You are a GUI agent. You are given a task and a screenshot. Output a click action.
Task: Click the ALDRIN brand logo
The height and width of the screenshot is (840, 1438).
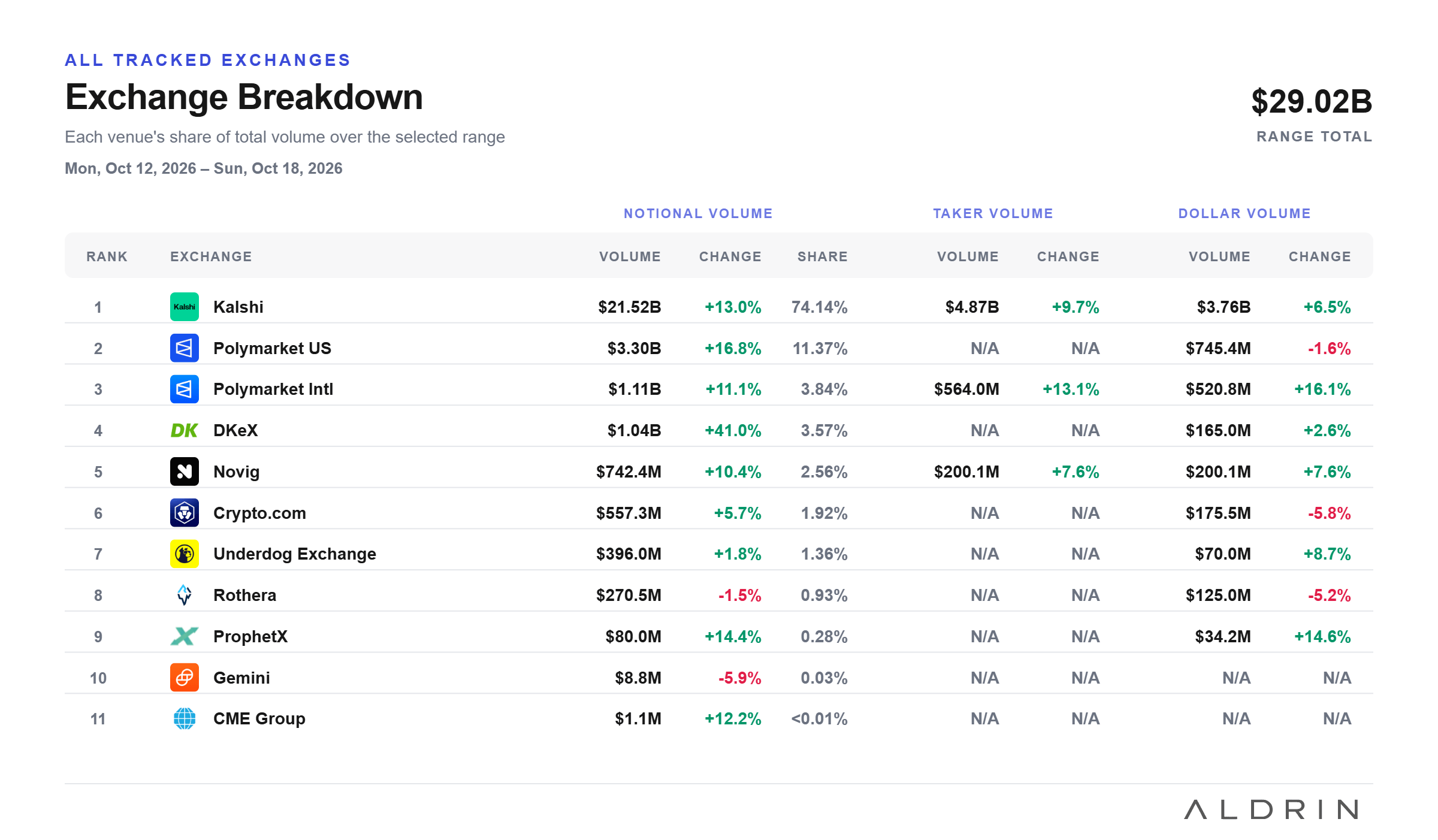click(1271, 809)
